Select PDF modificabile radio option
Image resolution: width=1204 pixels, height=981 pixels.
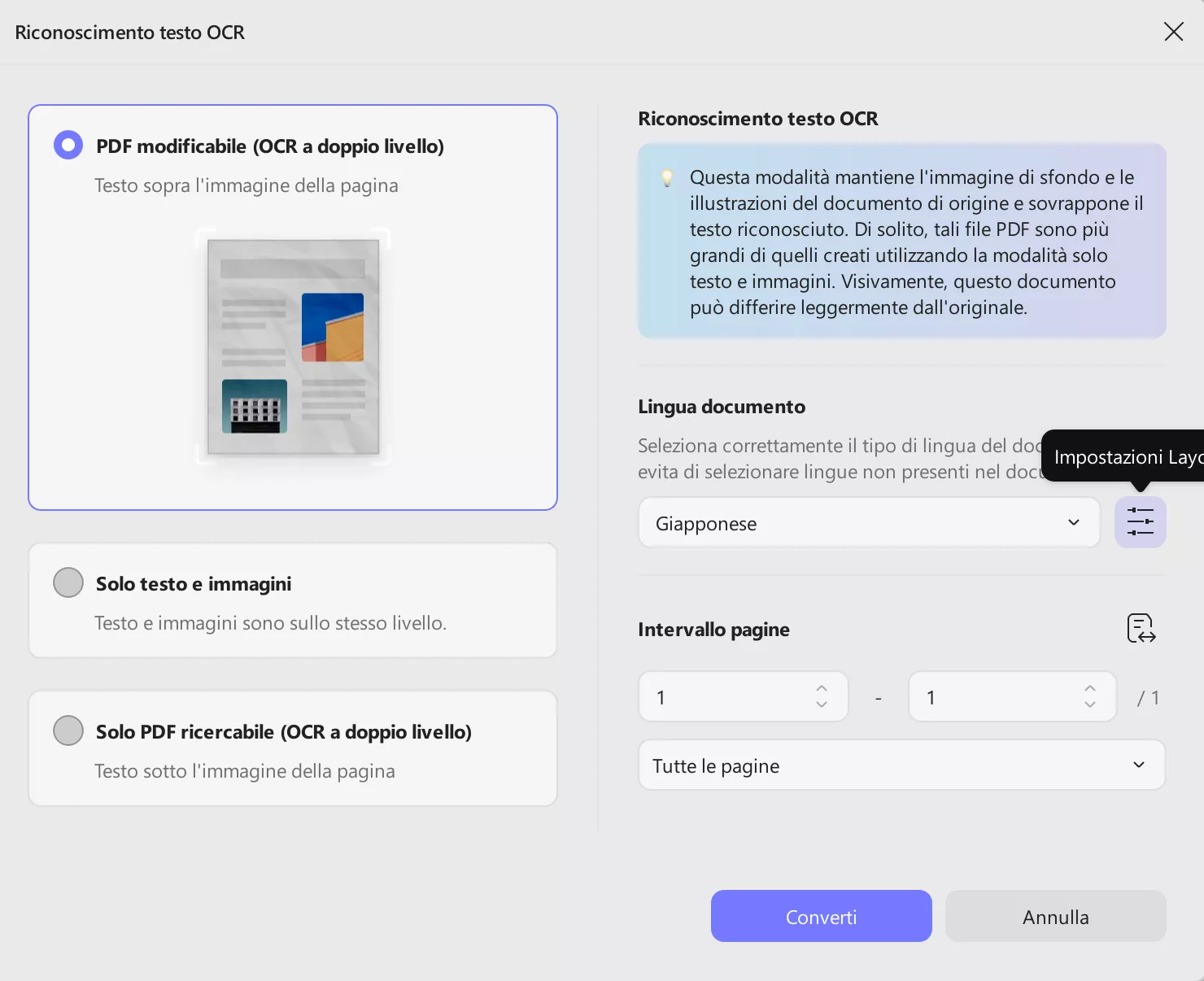coord(68,146)
